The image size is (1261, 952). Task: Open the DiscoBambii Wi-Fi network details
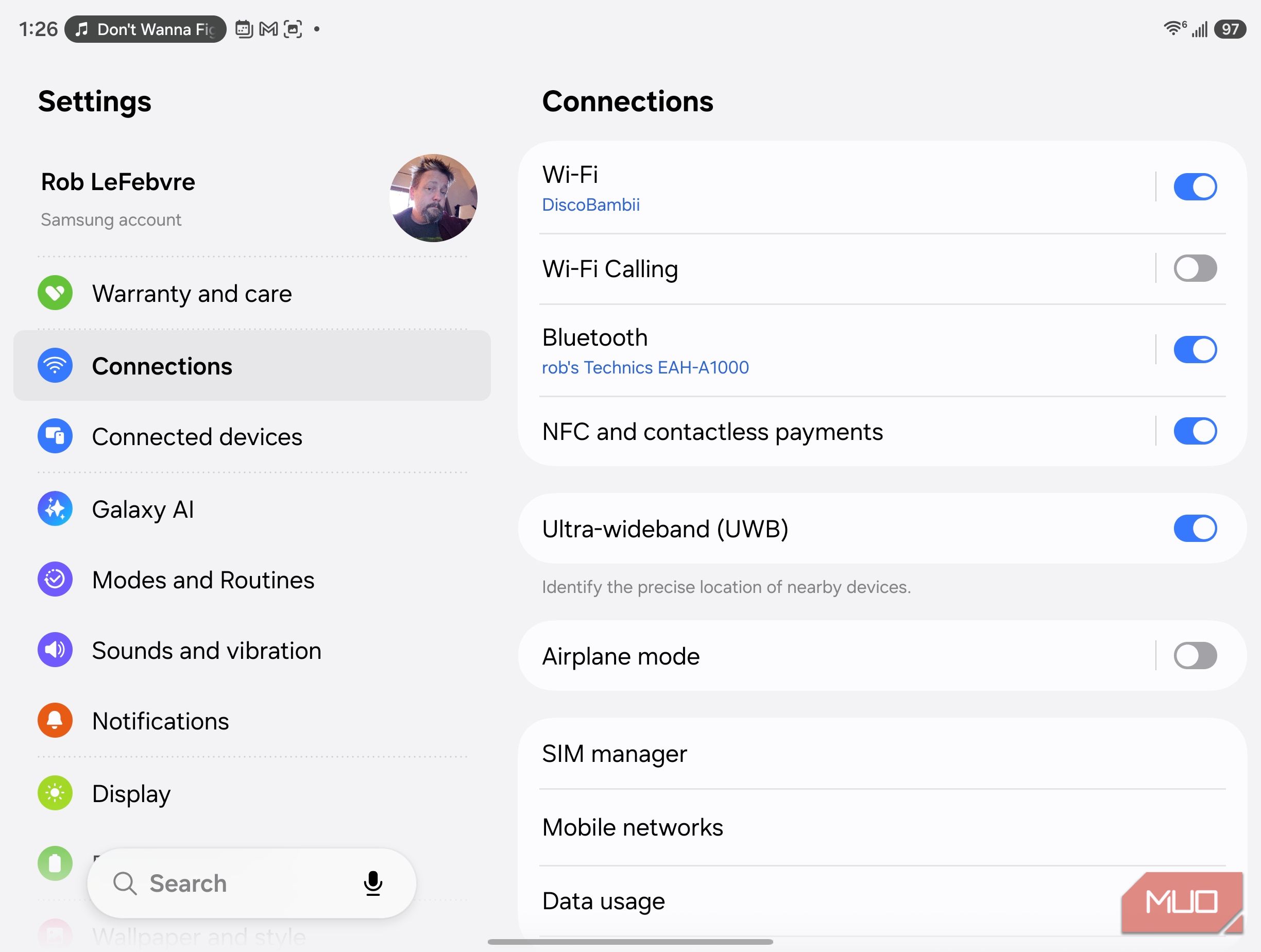pos(591,205)
